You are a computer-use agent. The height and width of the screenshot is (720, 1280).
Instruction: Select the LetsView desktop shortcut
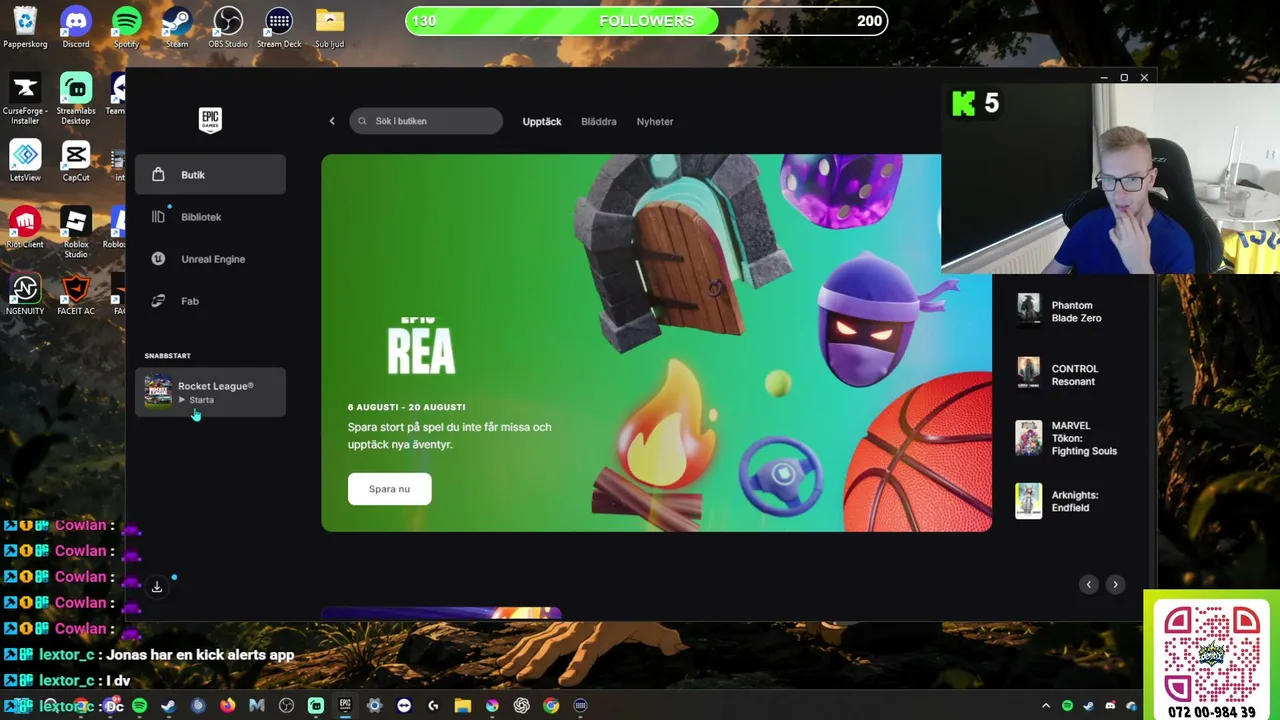[25, 160]
